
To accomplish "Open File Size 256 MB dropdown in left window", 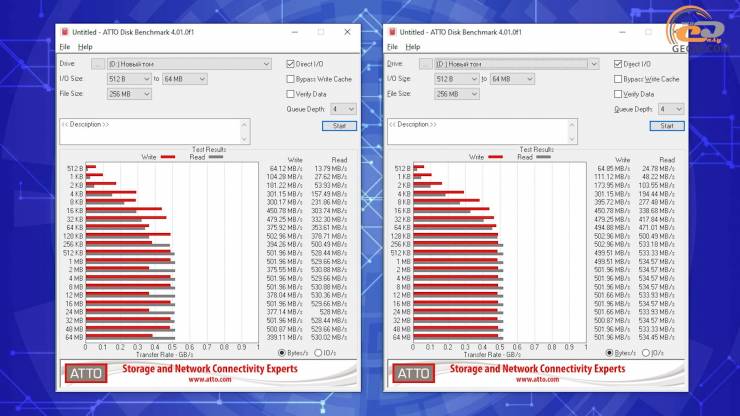I will 129,94.
